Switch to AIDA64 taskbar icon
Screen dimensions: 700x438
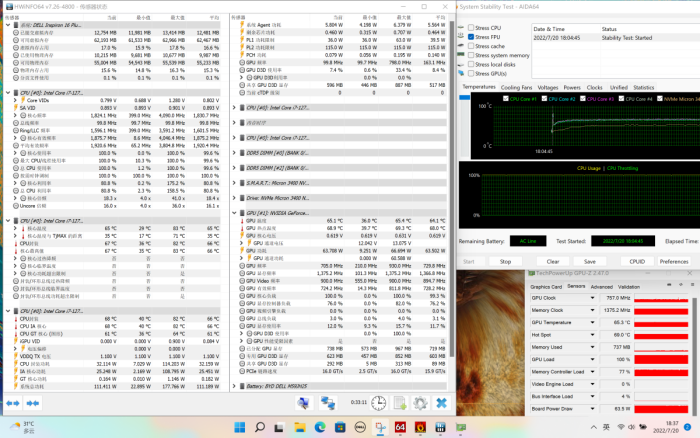(x=400, y=427)
